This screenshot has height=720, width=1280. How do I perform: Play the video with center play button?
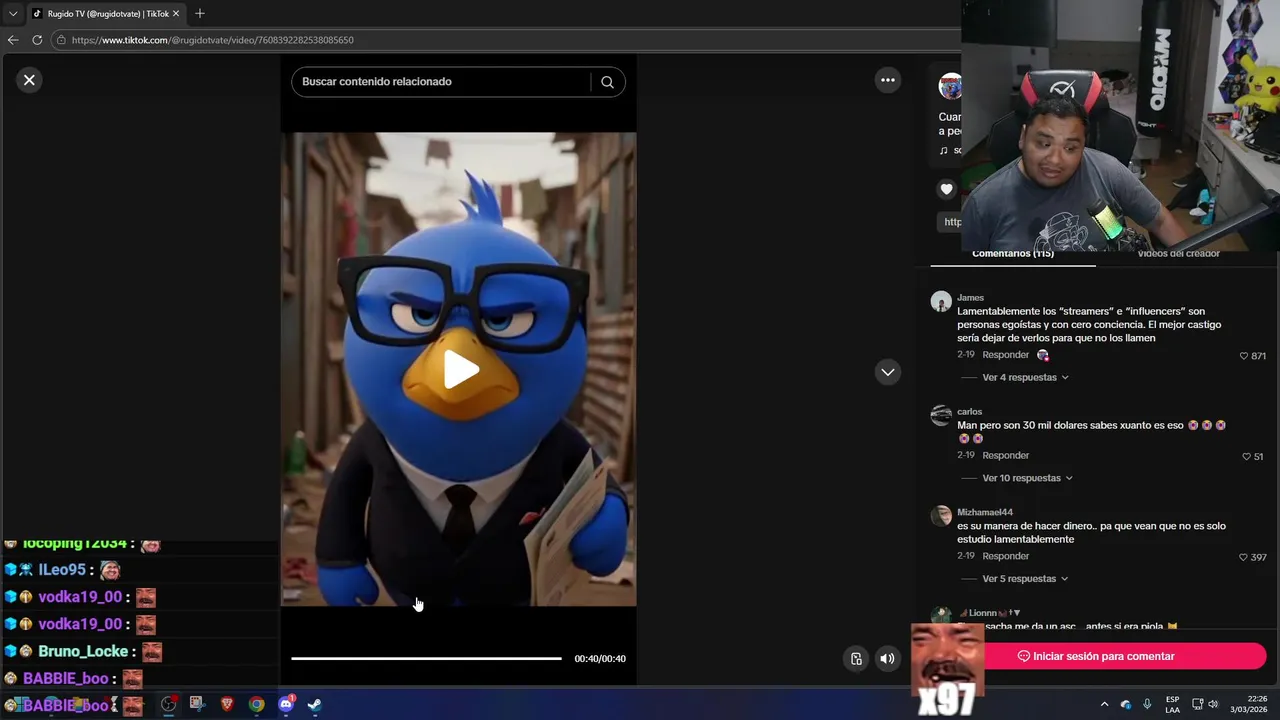pos(459,370)
